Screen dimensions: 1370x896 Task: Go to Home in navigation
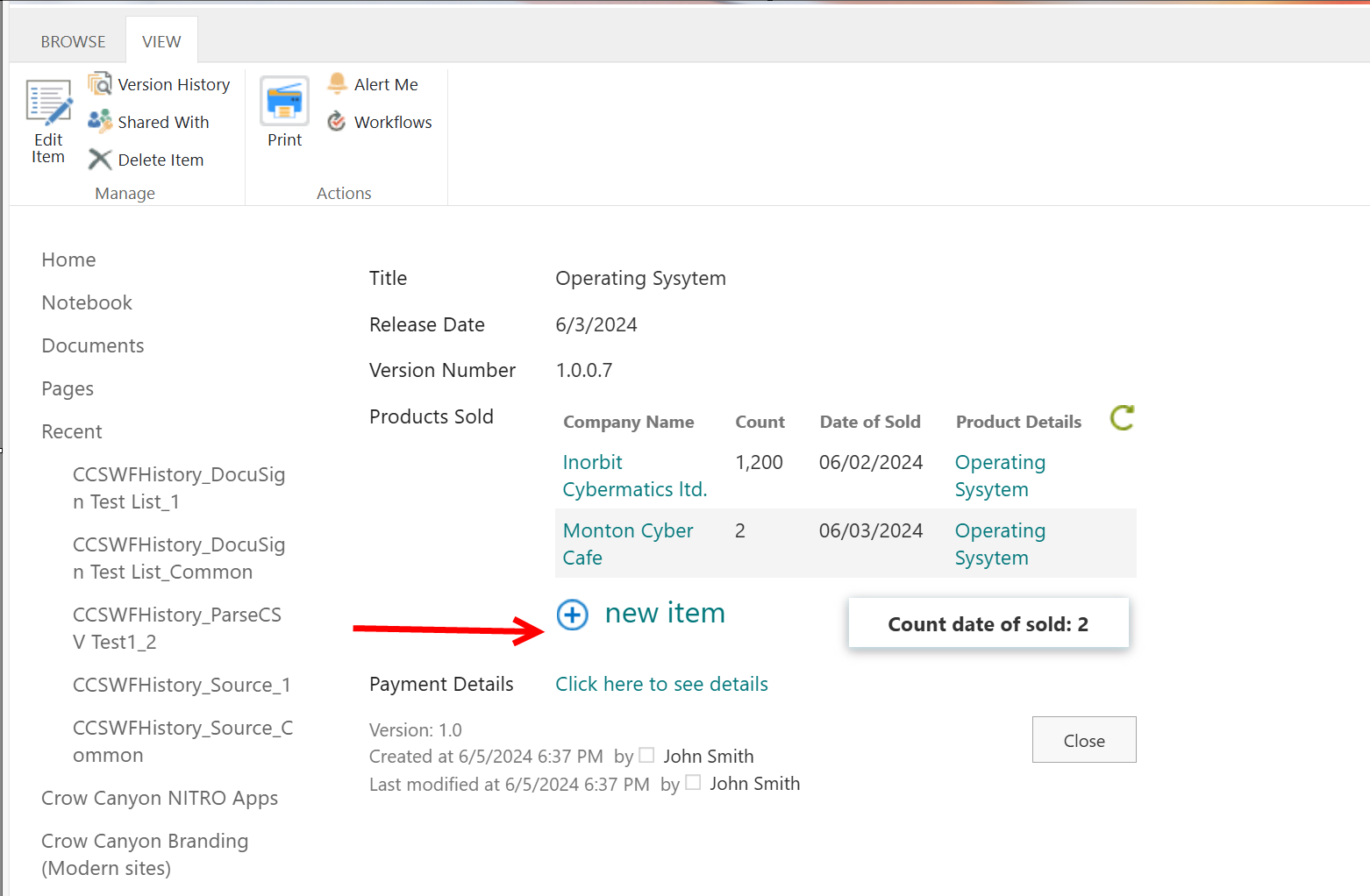click(x=68, y=260)
